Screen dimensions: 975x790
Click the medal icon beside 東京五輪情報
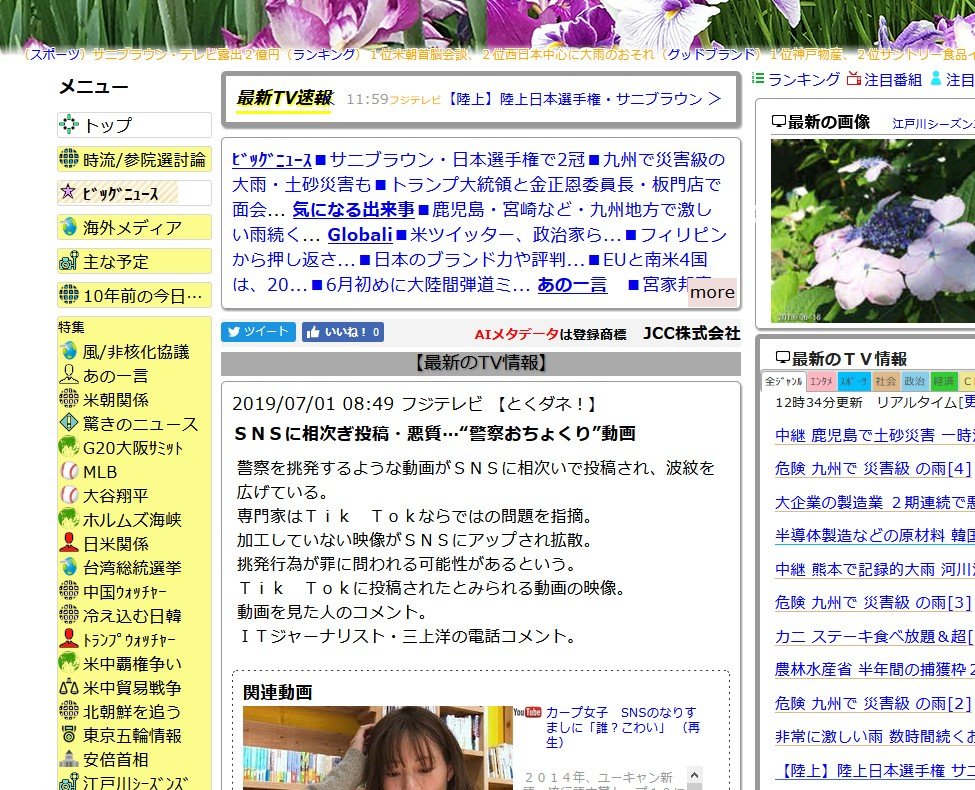pos(68,735)
